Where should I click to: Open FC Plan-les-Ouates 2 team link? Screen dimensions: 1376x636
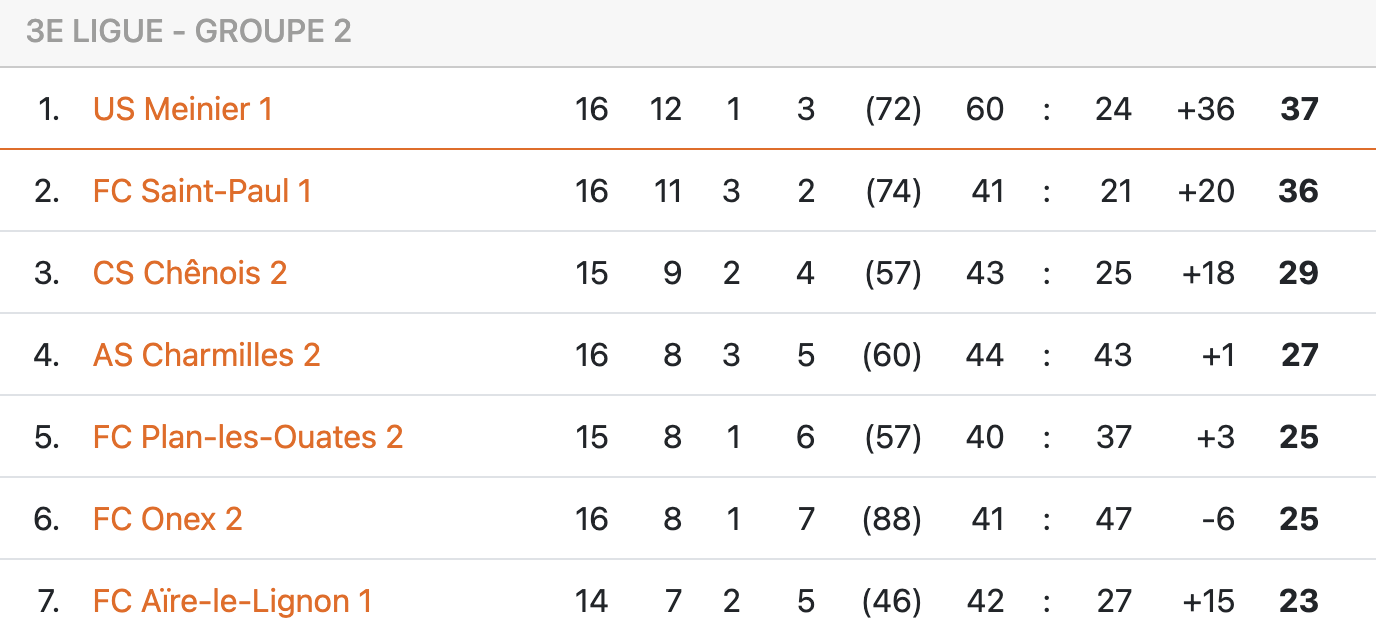pos(247,437)
